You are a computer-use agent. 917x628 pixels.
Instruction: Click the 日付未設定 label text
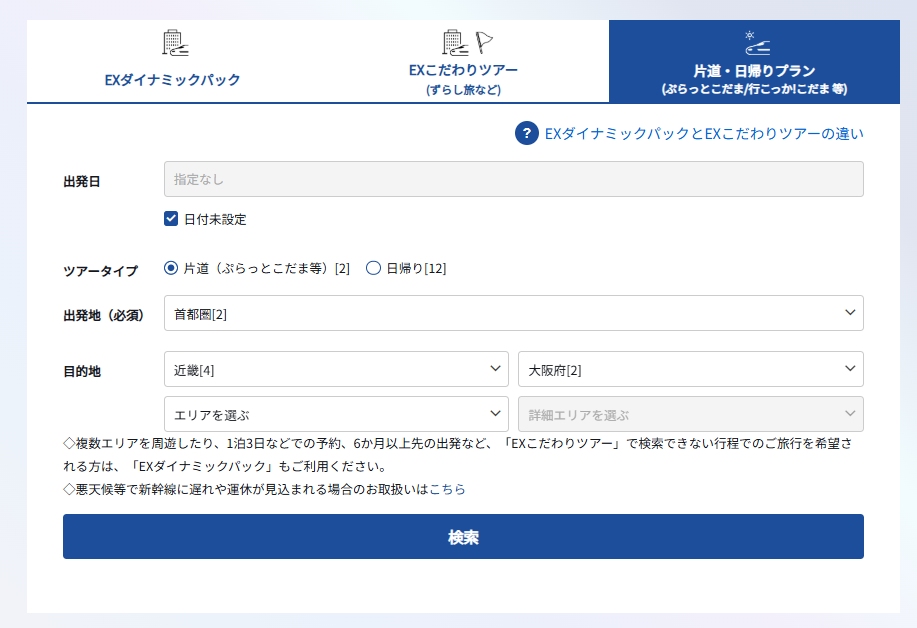pos(215,220)
